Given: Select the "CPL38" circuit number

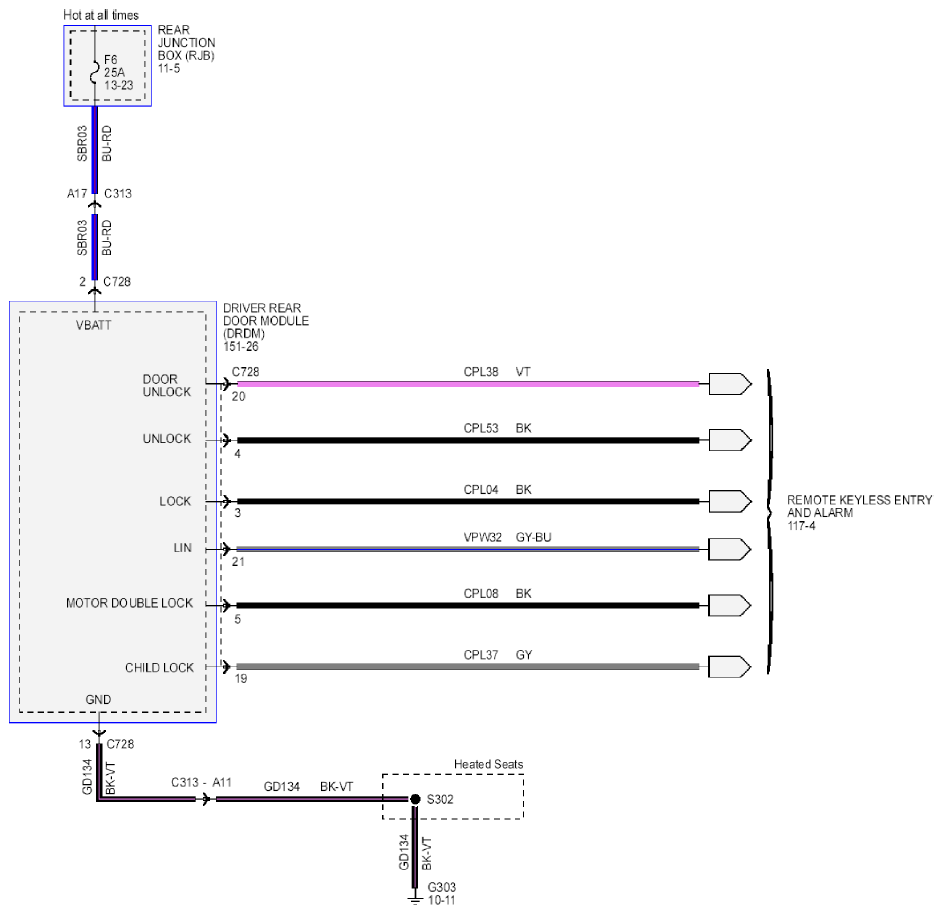Looking at the screenshot, I should (x=481, y=372).
